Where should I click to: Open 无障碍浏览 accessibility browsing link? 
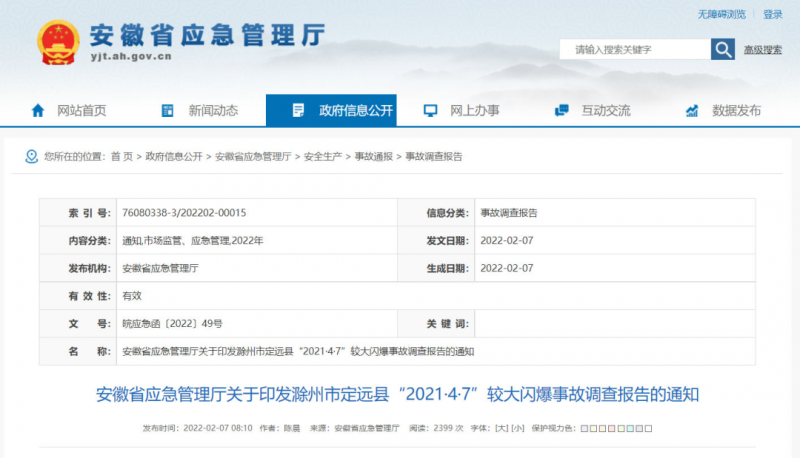[x=722, y=15]
